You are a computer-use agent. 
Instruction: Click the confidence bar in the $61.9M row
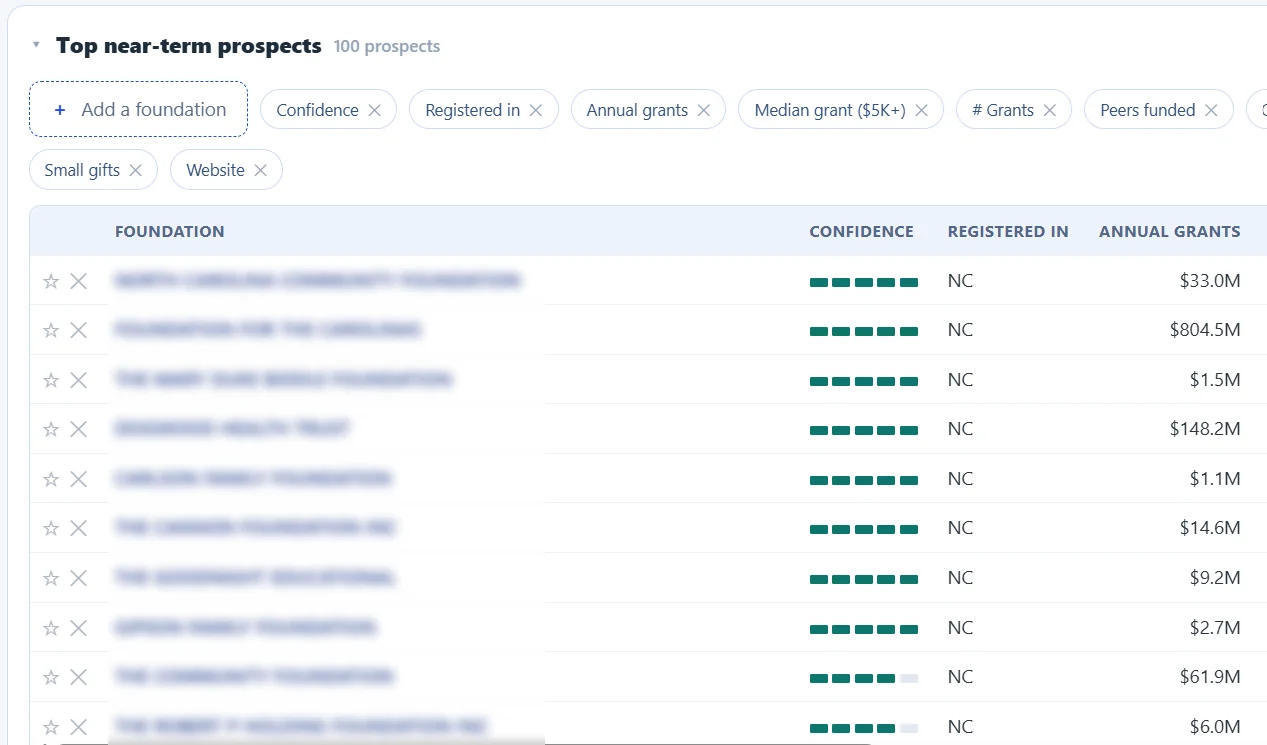pyautogui.click(x=864, y=678)
